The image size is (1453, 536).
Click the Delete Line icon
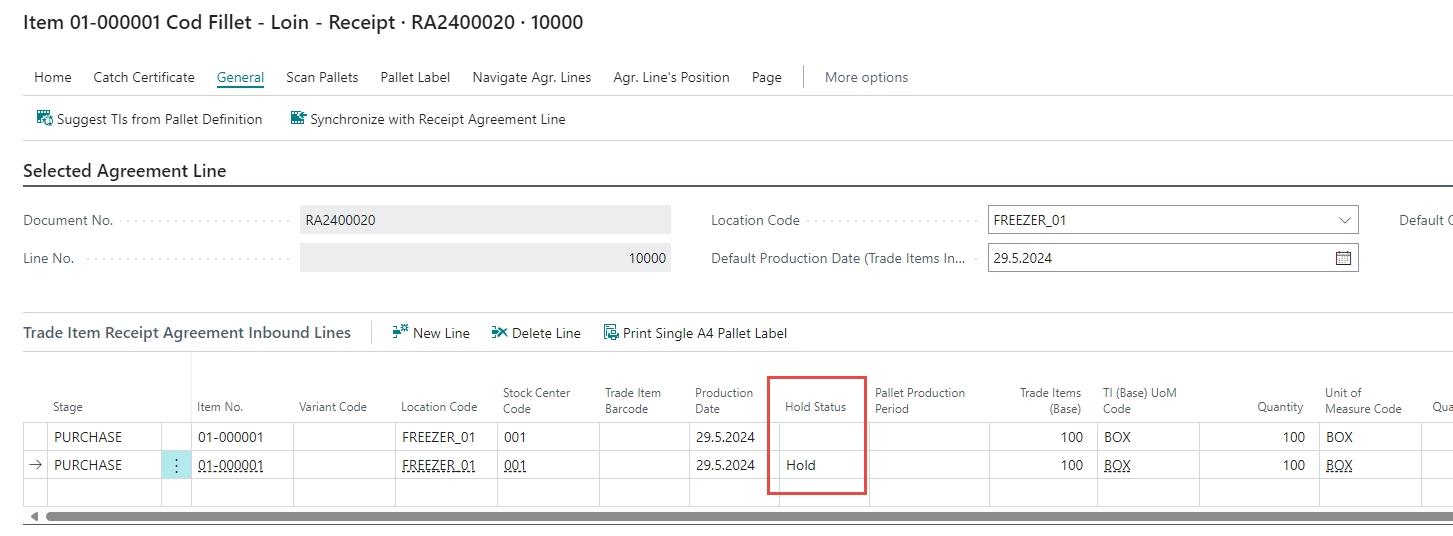tap(500, 333)
